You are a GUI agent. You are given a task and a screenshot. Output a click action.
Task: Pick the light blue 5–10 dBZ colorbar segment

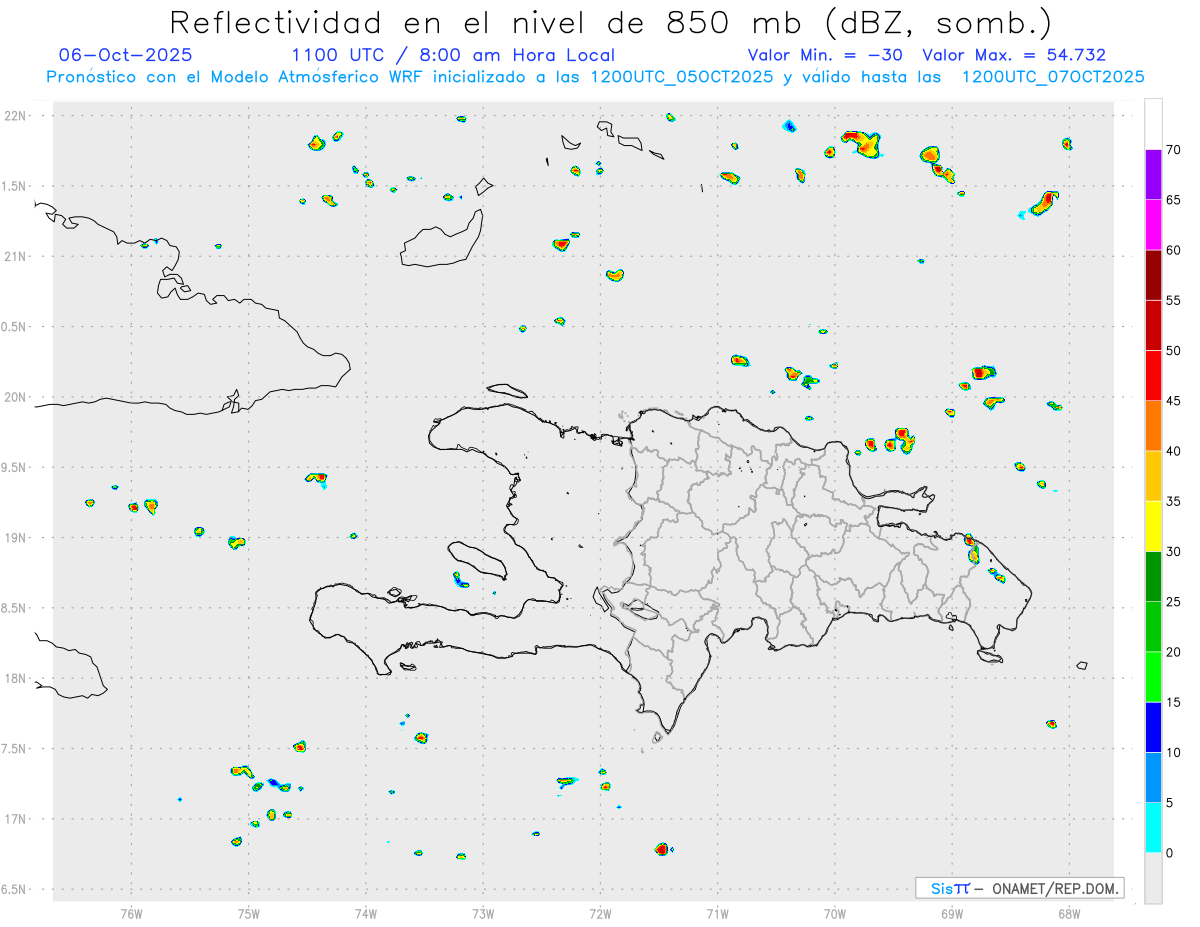(x=1153, y=778)
